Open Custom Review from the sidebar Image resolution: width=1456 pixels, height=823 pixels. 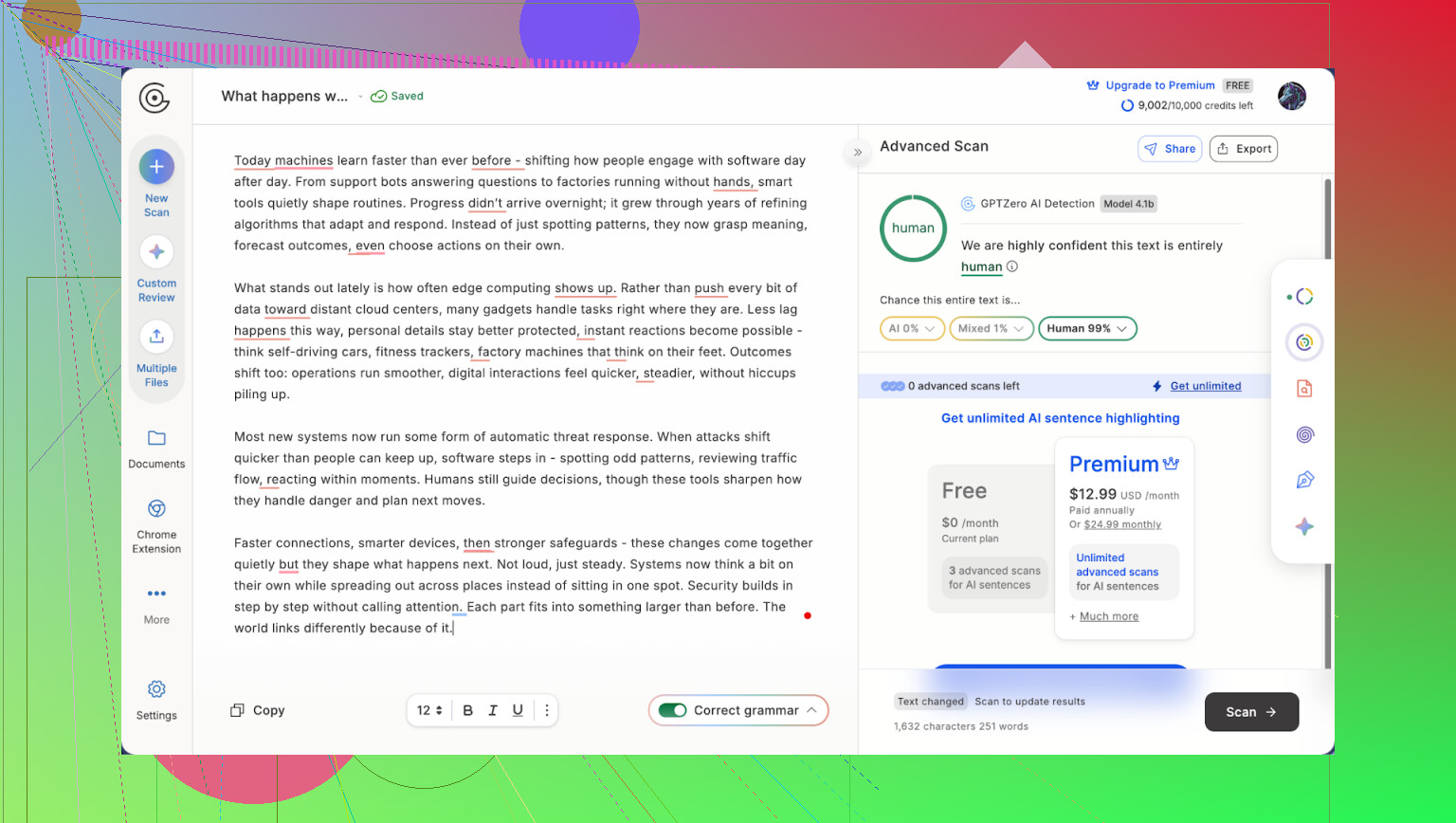click(x=156, y=252)
